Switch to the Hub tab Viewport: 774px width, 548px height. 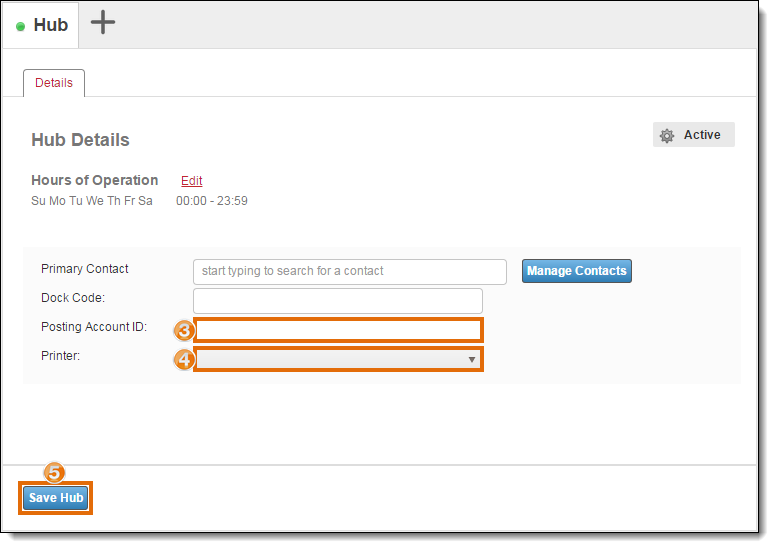[41, 26]
